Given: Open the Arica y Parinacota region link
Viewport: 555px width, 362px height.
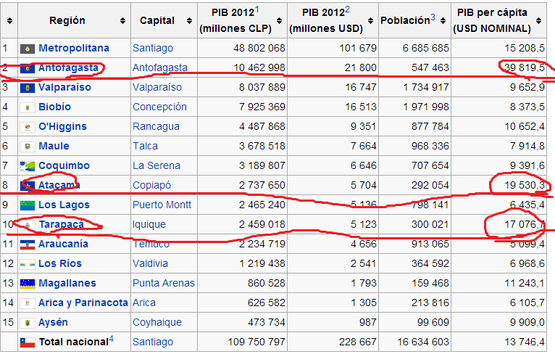Looking at the screenshot, I should (x=83, y=303).
